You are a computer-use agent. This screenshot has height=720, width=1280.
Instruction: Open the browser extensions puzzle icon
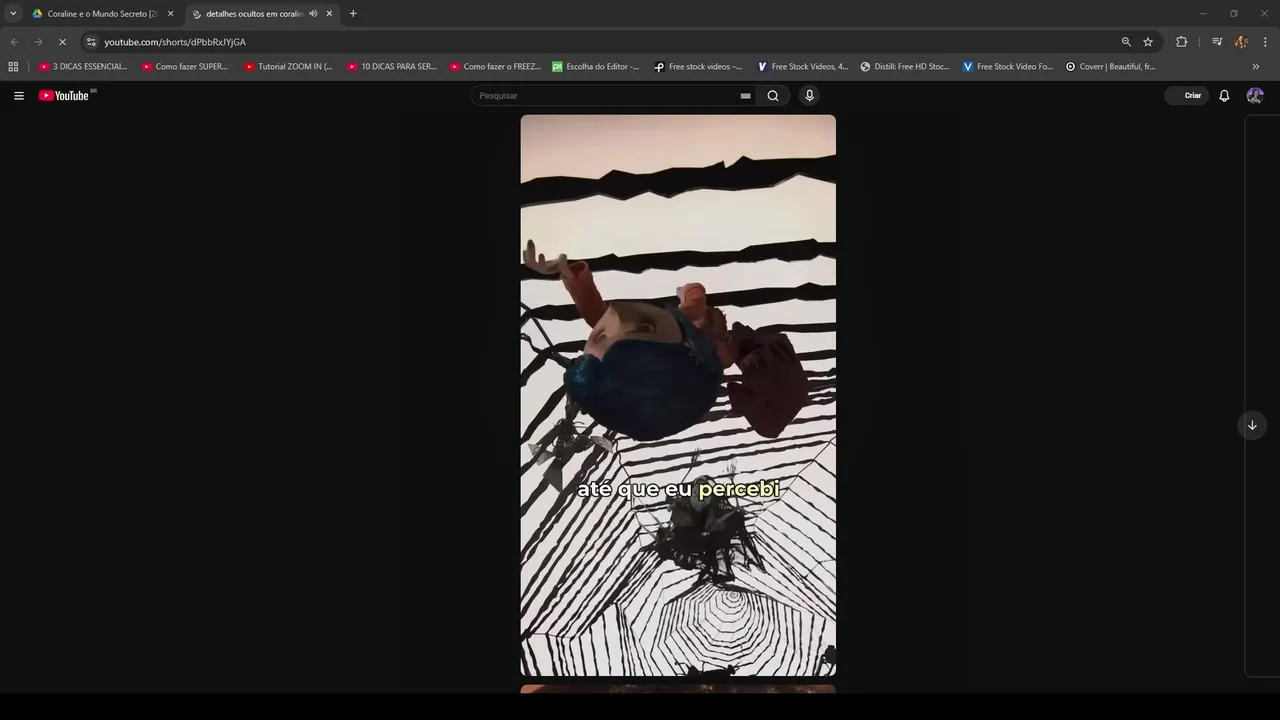click(x=1182, y=42)
